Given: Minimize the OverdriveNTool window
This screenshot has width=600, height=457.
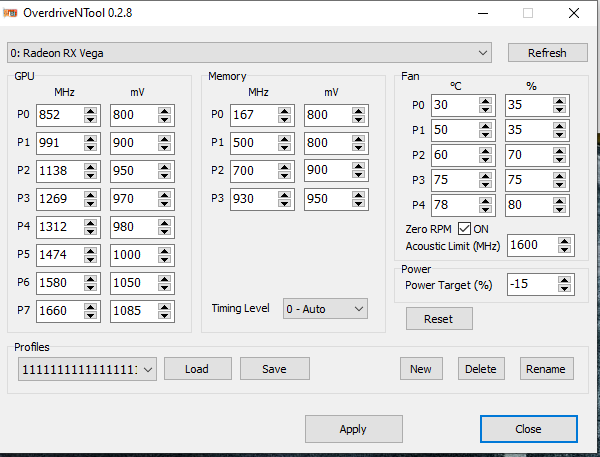Looking at the screenshot, I should click(483, 13).
